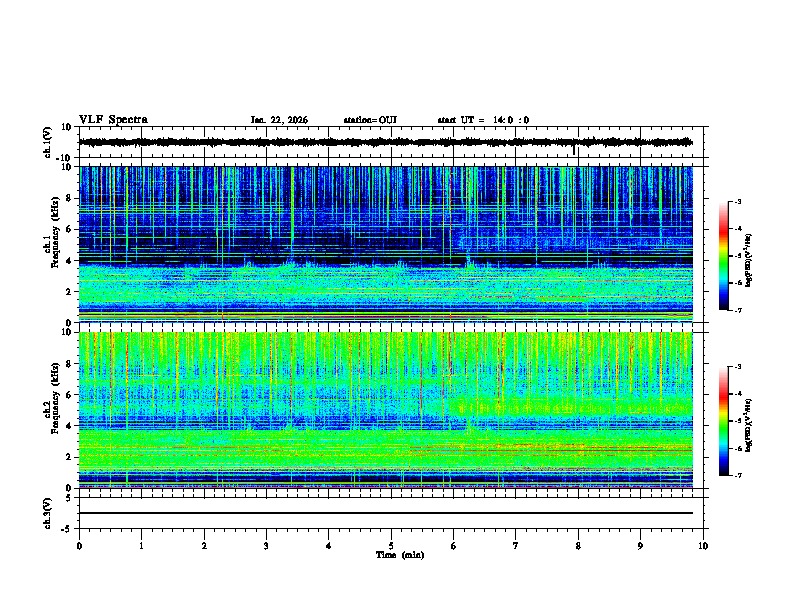The image size is (792, 612).
Task: Click the ch.2 "Frequency (kHz)" axis label
Action: coord(55,397)
